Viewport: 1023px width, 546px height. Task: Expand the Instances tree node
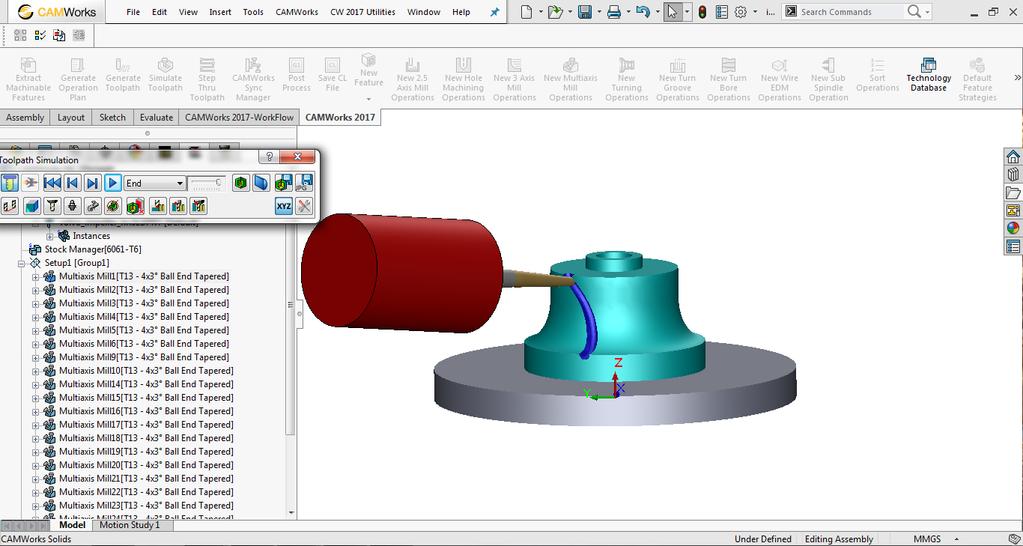50,236
